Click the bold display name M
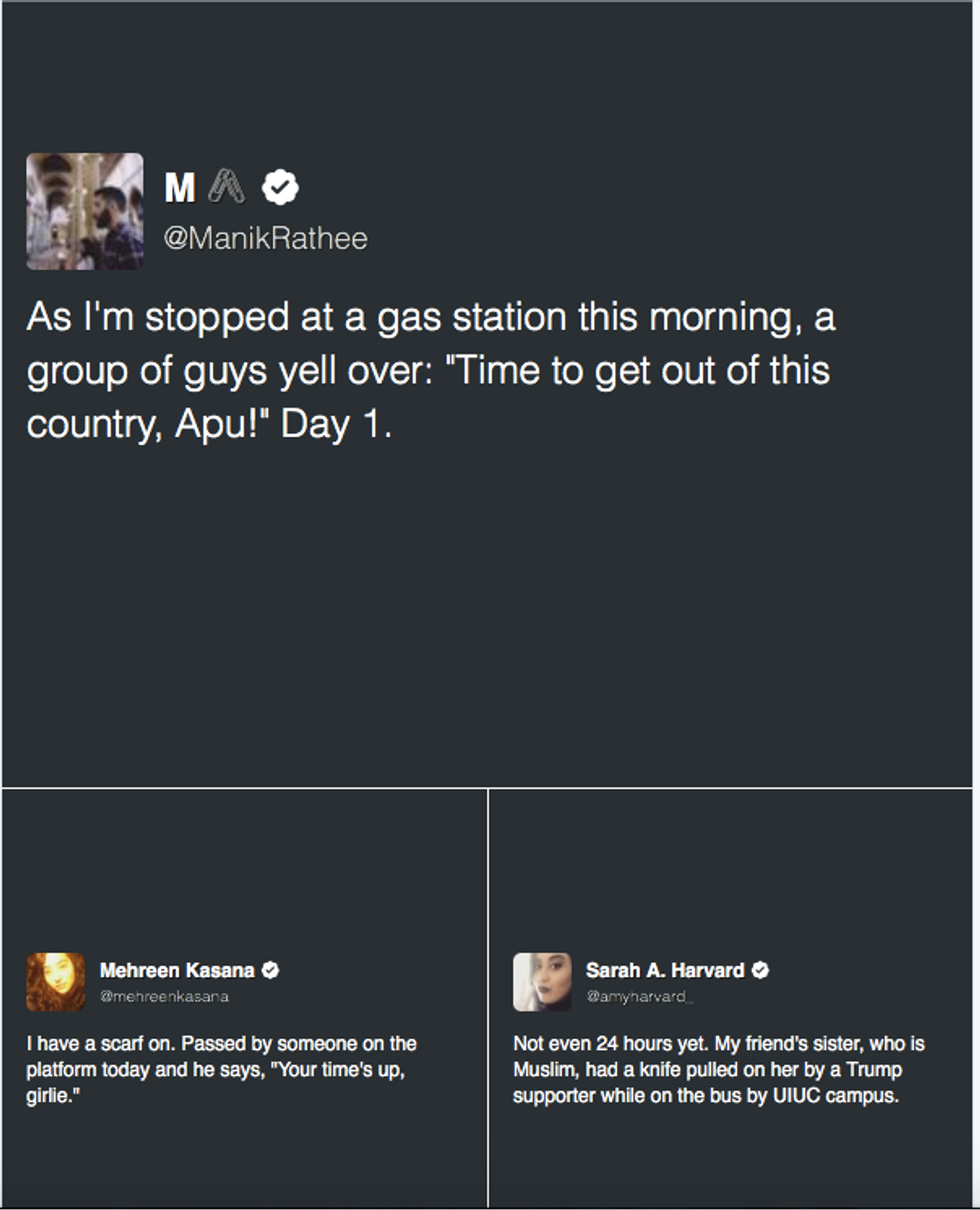Viewport: 980px width, 1210px height. pyautogui.click(x=180, y=188)
